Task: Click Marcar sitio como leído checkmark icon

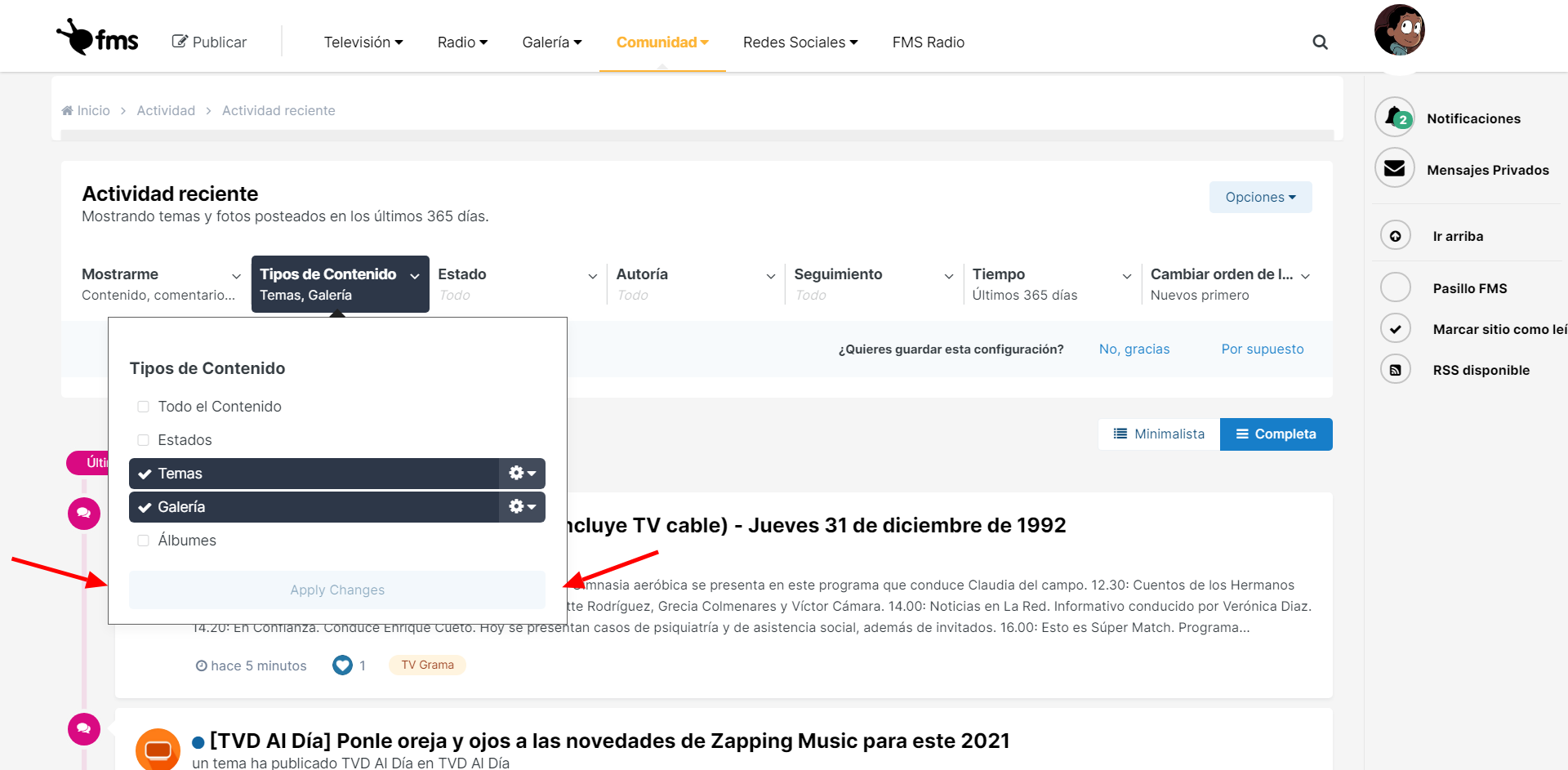Action: tap(1396, 329)
